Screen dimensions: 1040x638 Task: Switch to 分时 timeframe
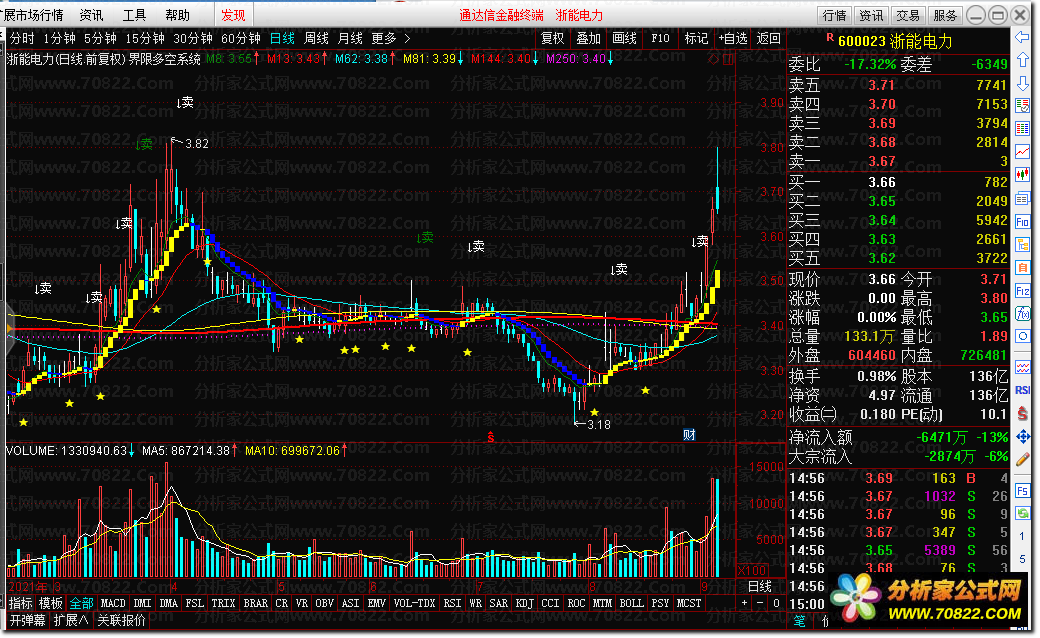tap(22, 38)
